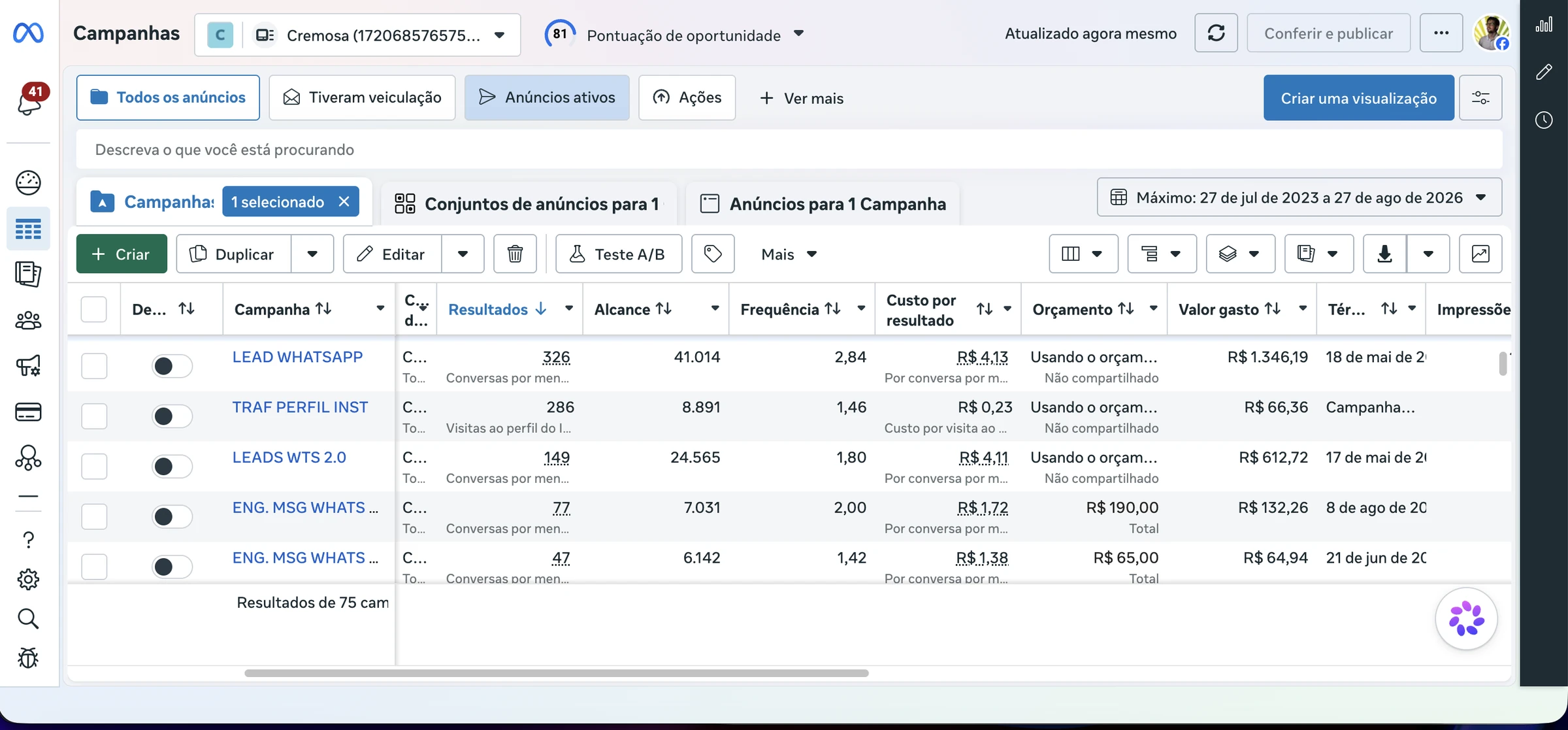
Task: Click the search magnifier icon in sidebar
Action: pyautogui.click(x=28, y=618)
